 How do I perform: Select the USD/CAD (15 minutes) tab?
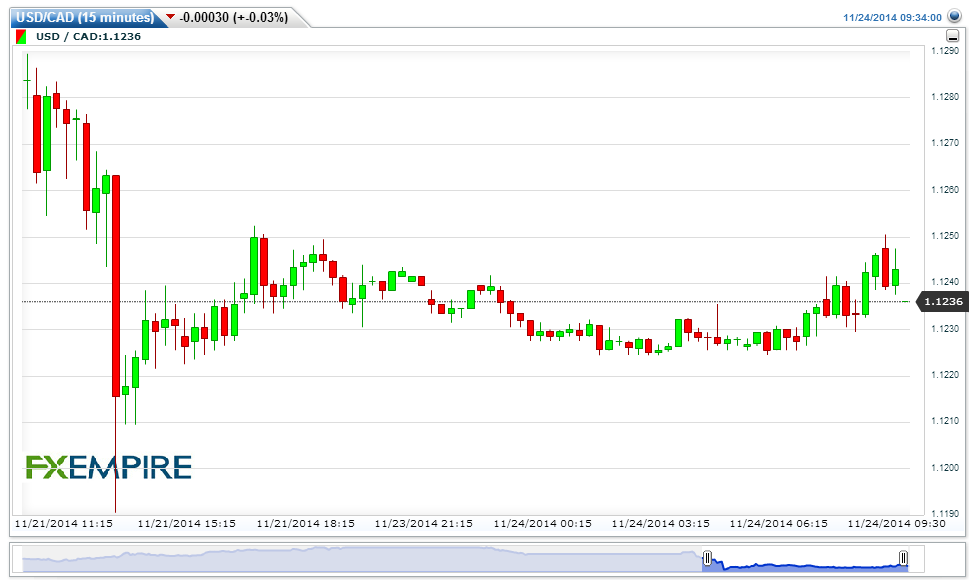pos(85,17)
